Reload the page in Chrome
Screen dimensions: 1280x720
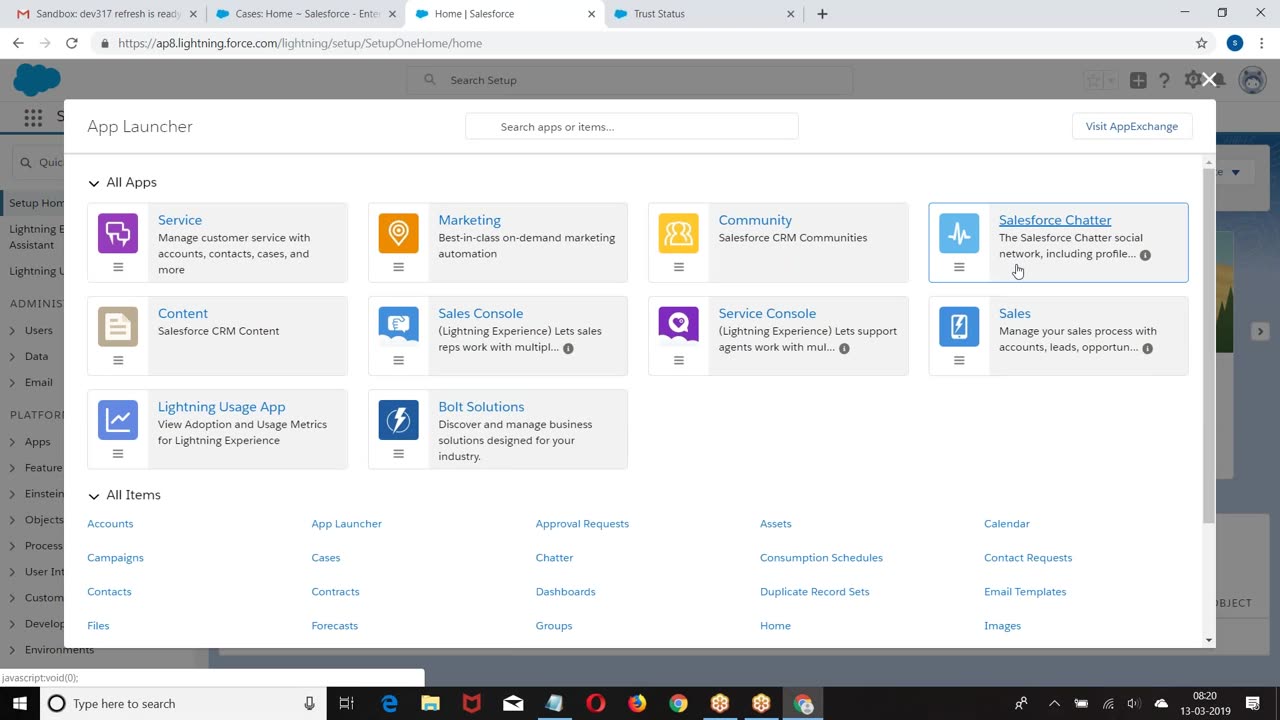(72, 43)
